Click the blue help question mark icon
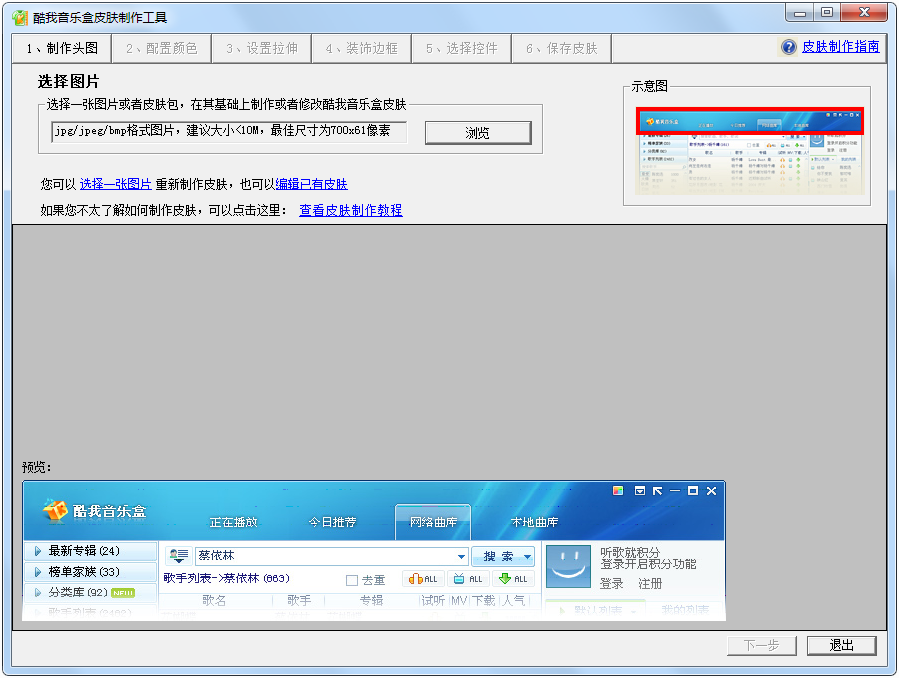899x678 pixels. 789,47
